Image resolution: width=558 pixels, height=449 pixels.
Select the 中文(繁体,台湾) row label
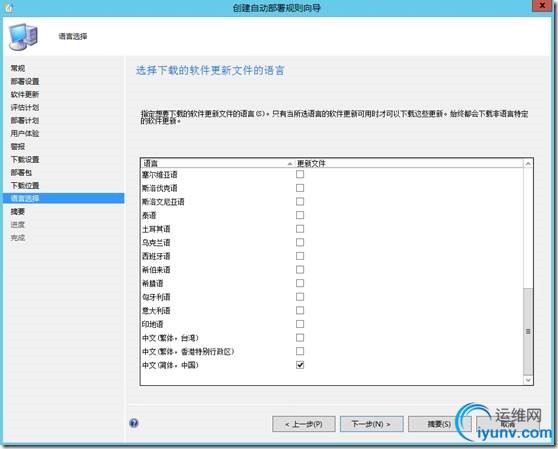coord(170,338)
